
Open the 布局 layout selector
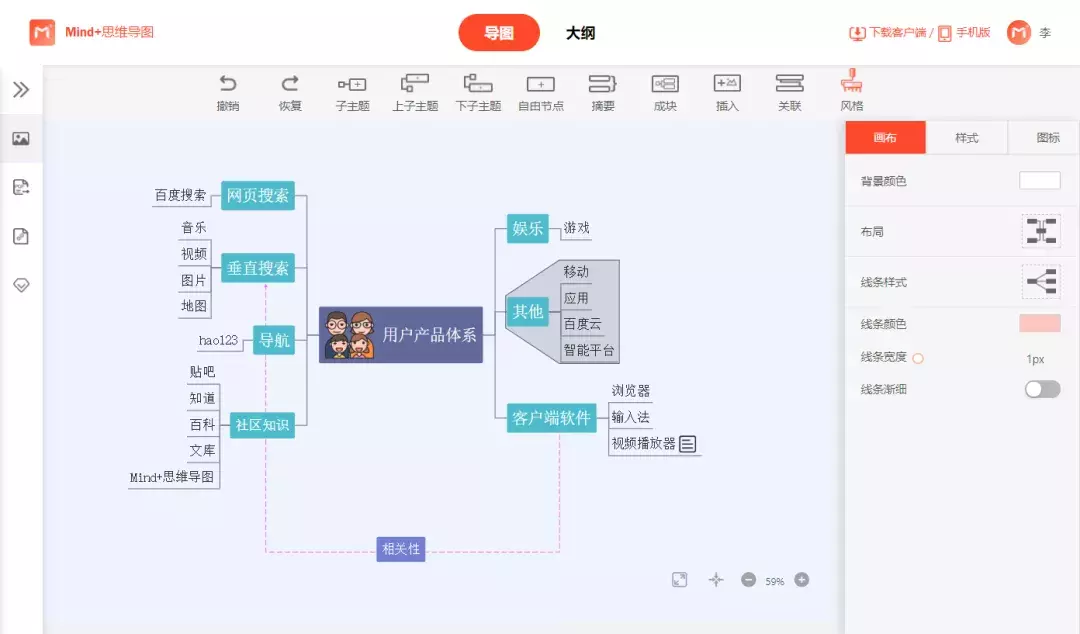click(x=1040, y=231)
